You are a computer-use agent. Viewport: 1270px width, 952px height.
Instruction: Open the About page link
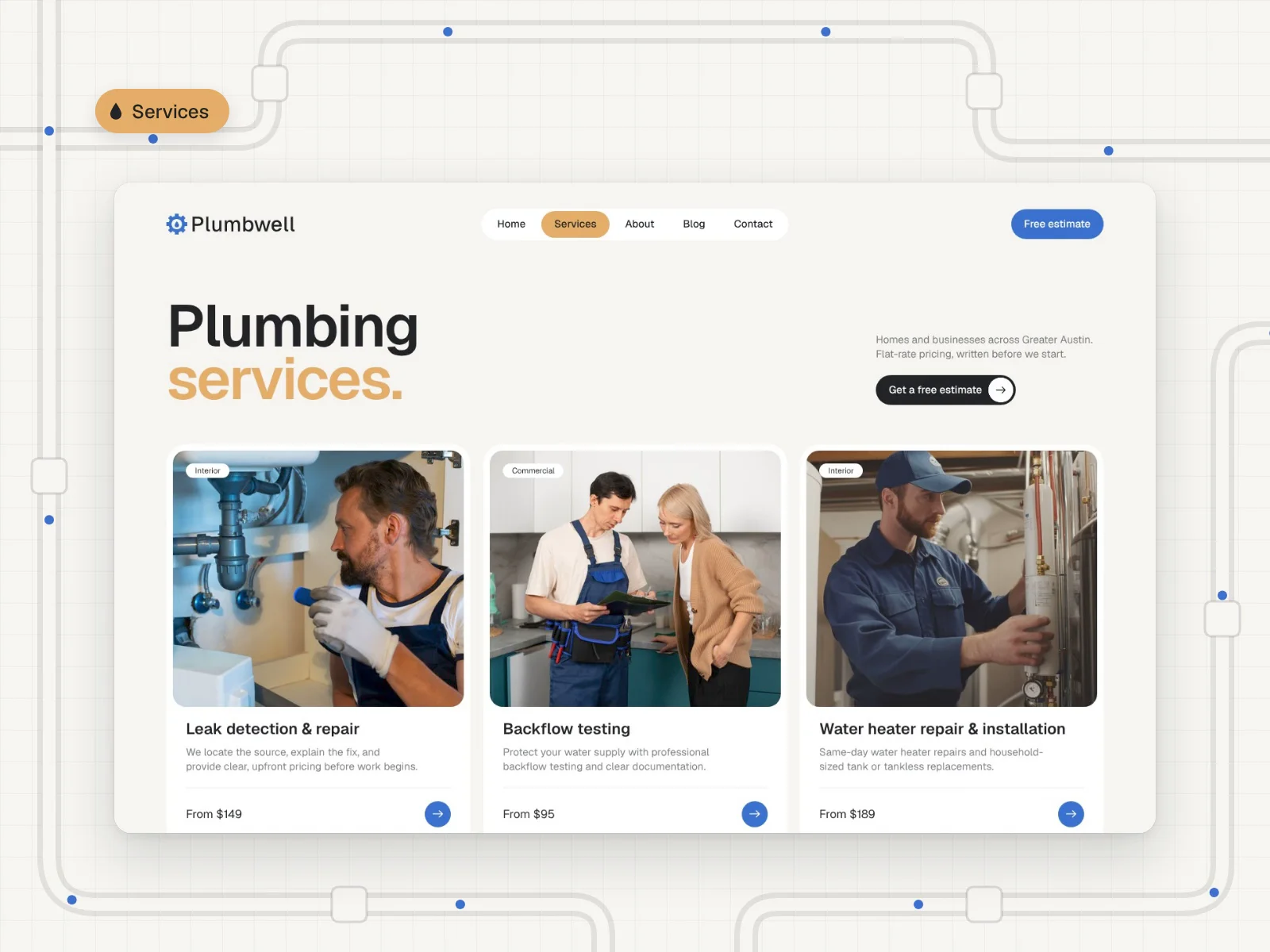point(639,224)
